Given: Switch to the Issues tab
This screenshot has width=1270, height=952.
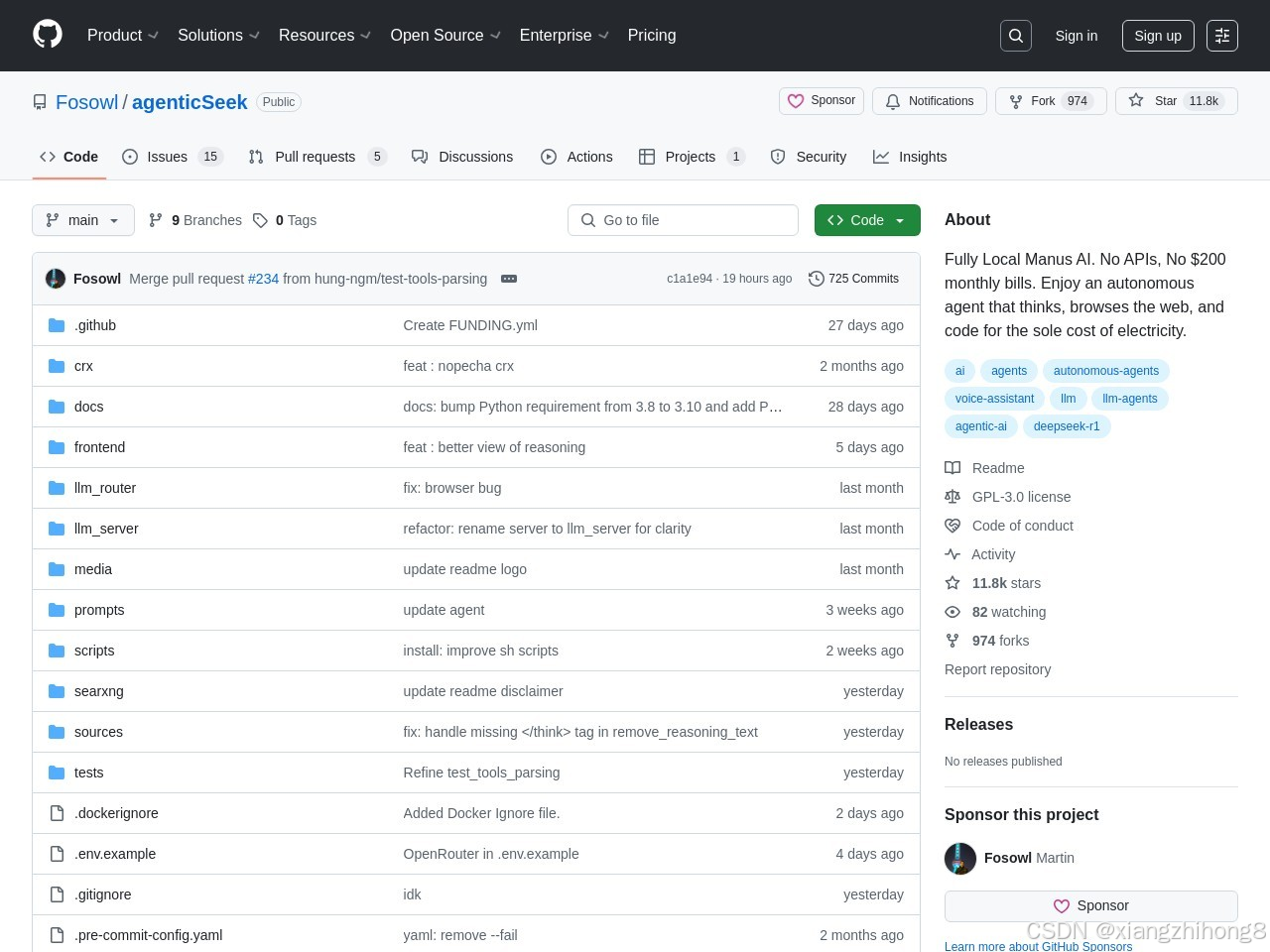Looking at the screenshot, I should click(172, 157).
